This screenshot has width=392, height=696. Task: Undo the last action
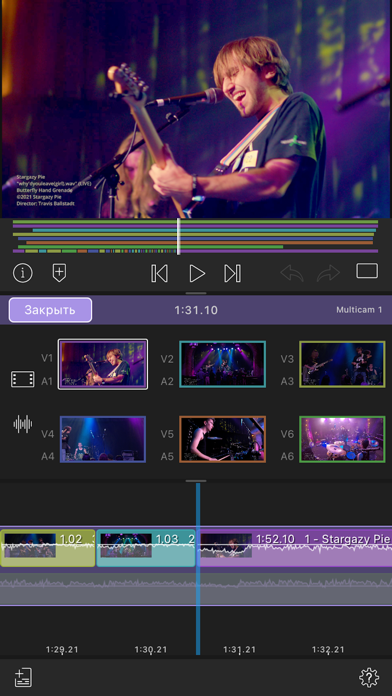pos(292,273)
